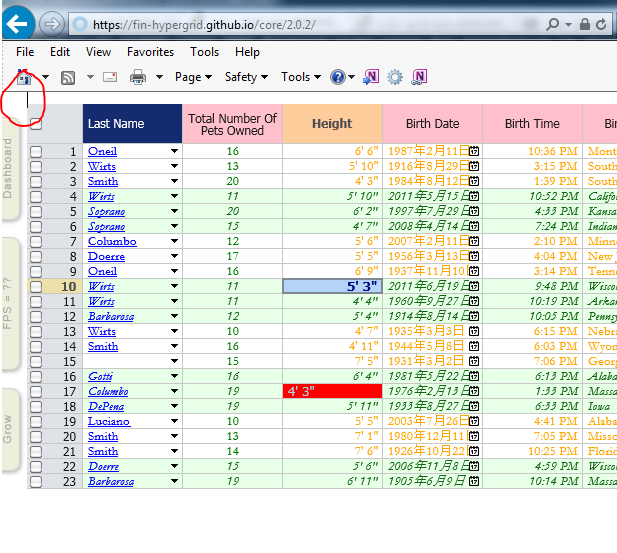
Task: Click the browser Forward arrow button
Action: tap(52, 24)
